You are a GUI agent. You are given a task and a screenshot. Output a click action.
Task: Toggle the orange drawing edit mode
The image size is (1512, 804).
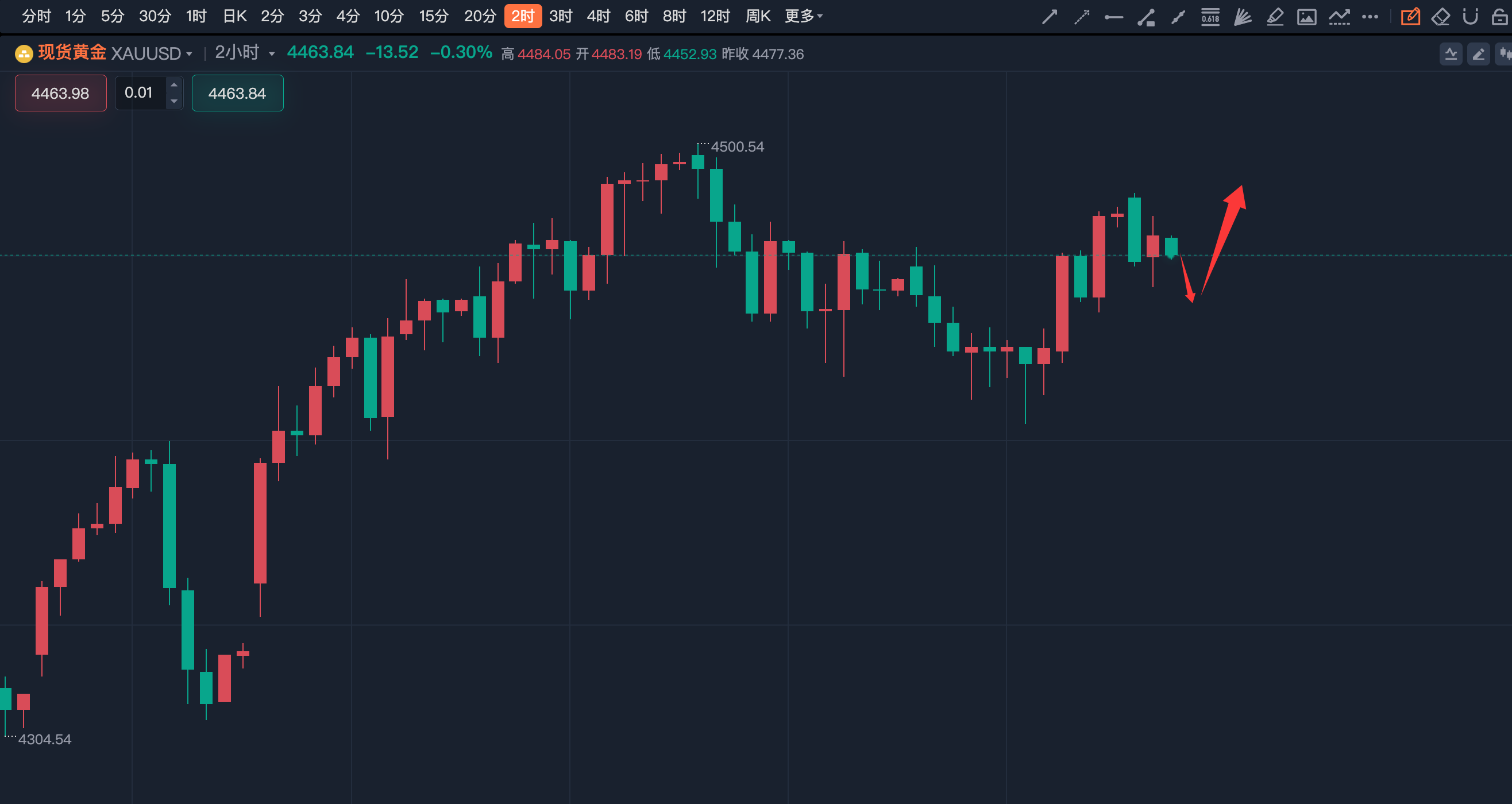click(x=1410, y=17)
